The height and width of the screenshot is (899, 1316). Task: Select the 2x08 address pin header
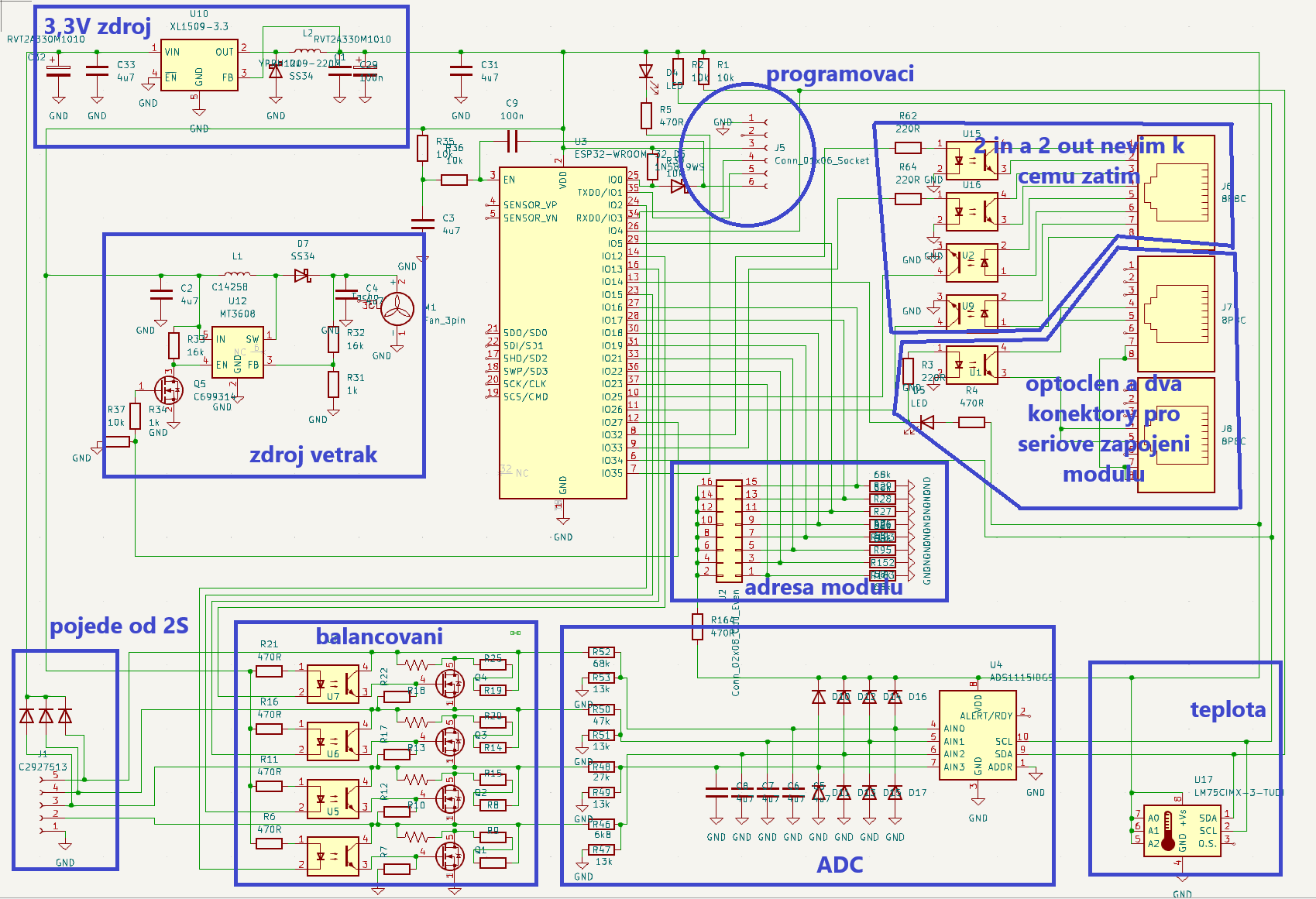point(729,530)
